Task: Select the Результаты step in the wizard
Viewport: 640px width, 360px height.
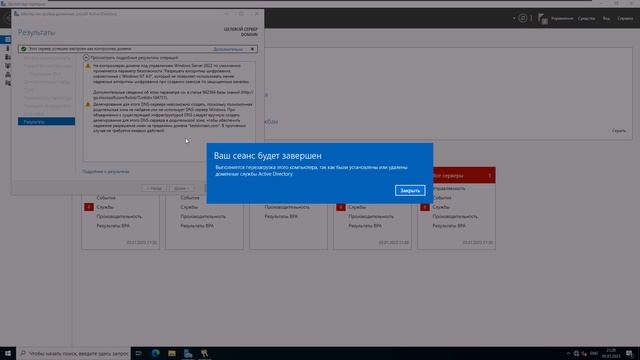Action: [x=46, y=122]
